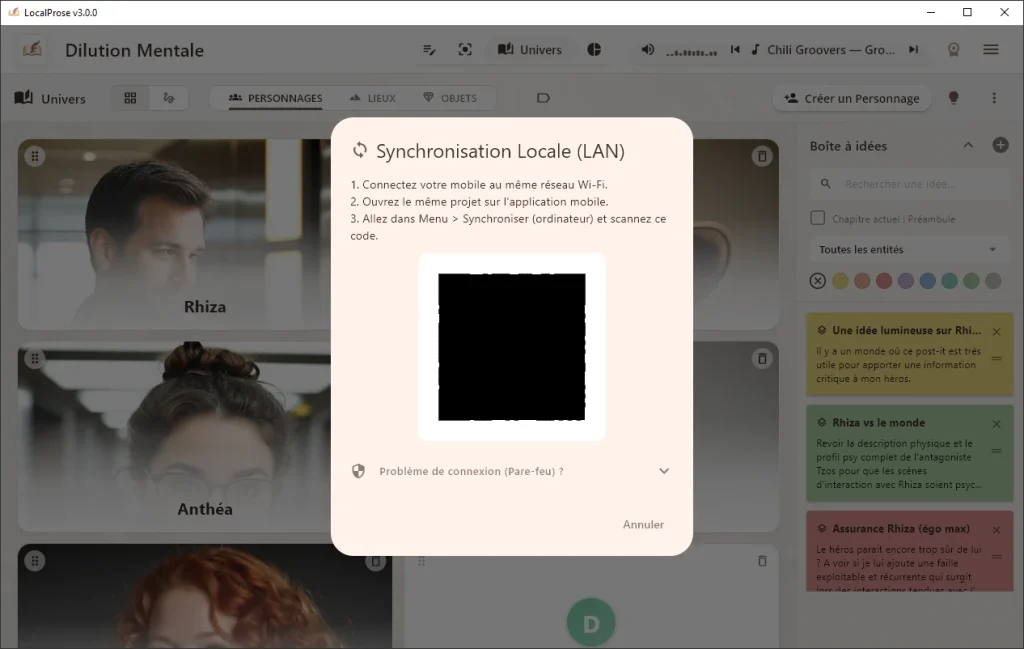Image resolution: width=1024 pixels, height=649 pixels.
Task: Delete card with top right trash icon
Action: tap(762, 156)
